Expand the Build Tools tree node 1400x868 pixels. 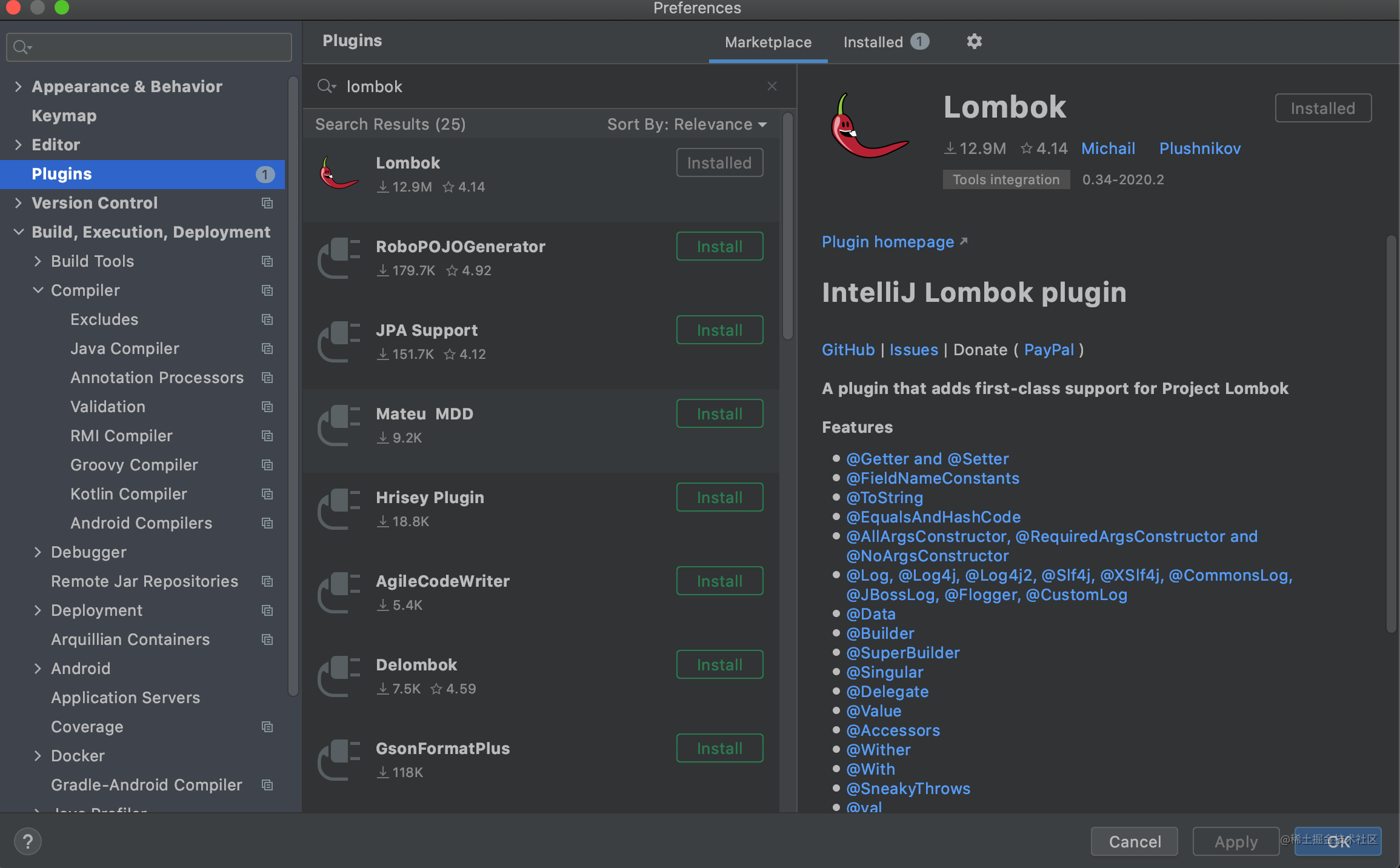38,261
